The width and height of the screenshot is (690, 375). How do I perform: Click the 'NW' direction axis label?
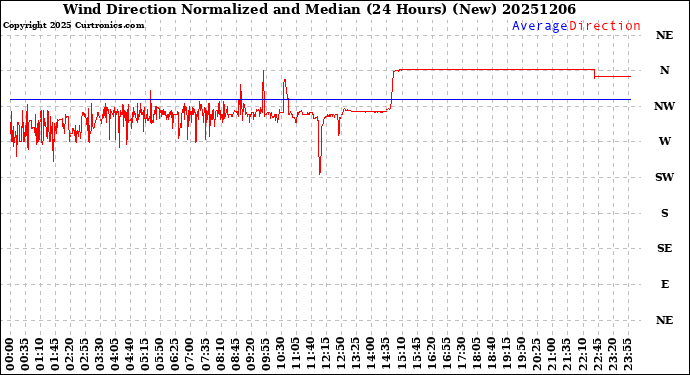point(664,106)
